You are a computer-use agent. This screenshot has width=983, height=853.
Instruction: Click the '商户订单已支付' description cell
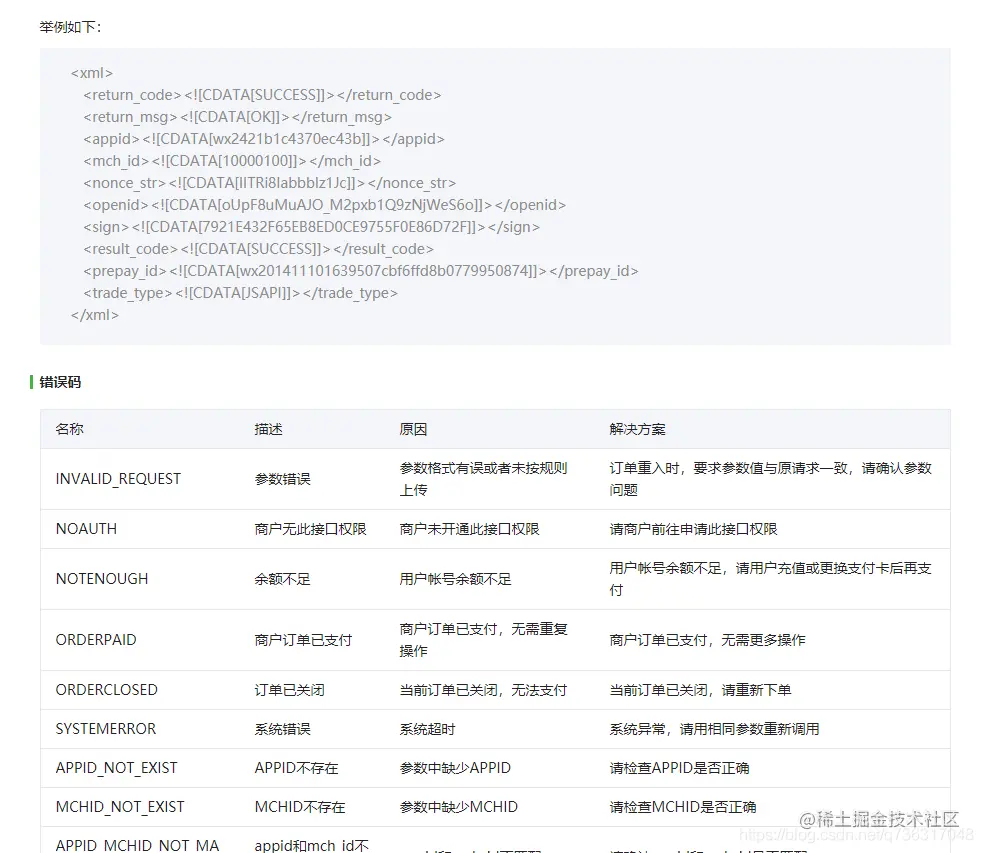[303, 640]
